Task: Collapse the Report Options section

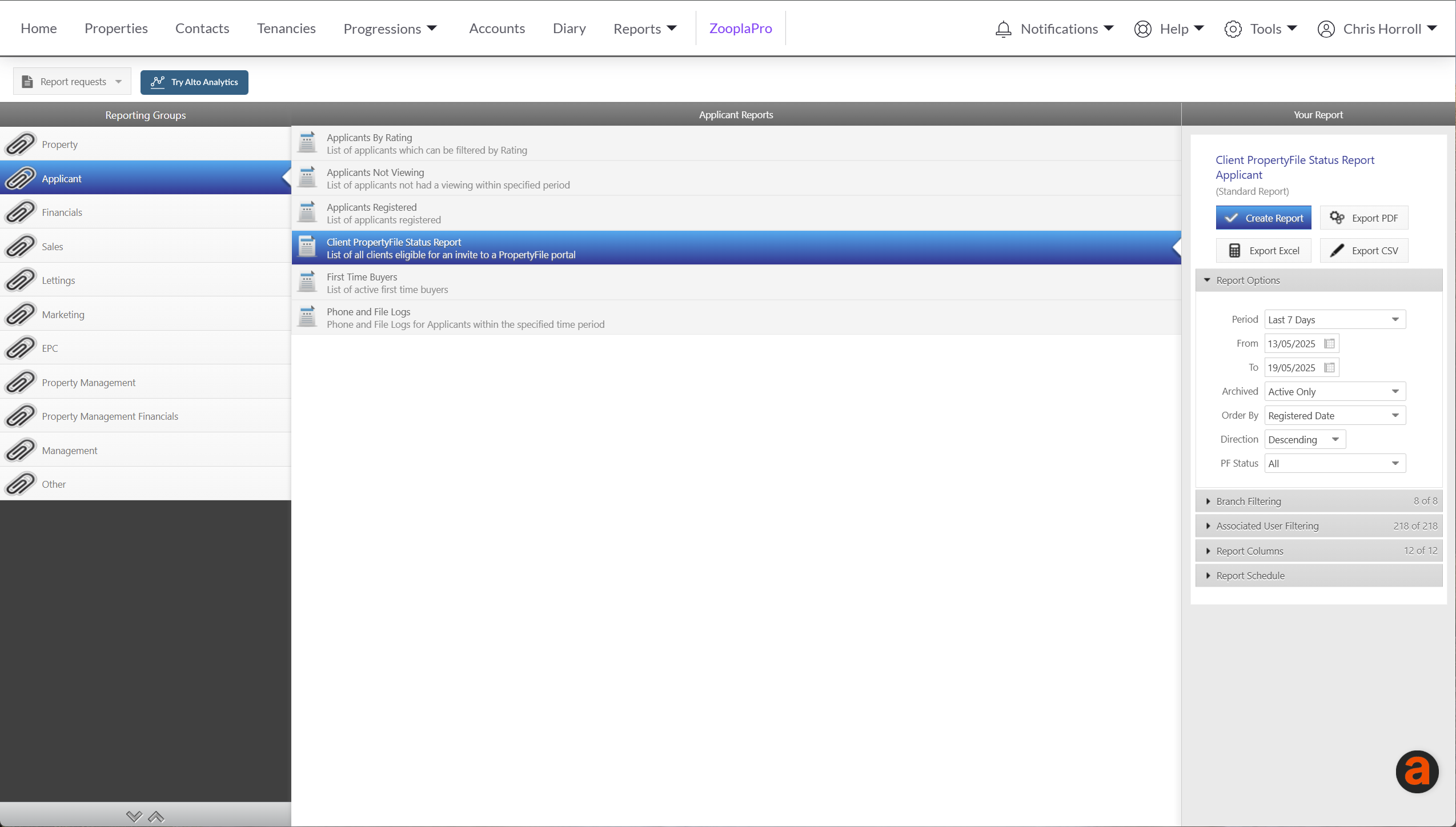Action: (1208, 280)
